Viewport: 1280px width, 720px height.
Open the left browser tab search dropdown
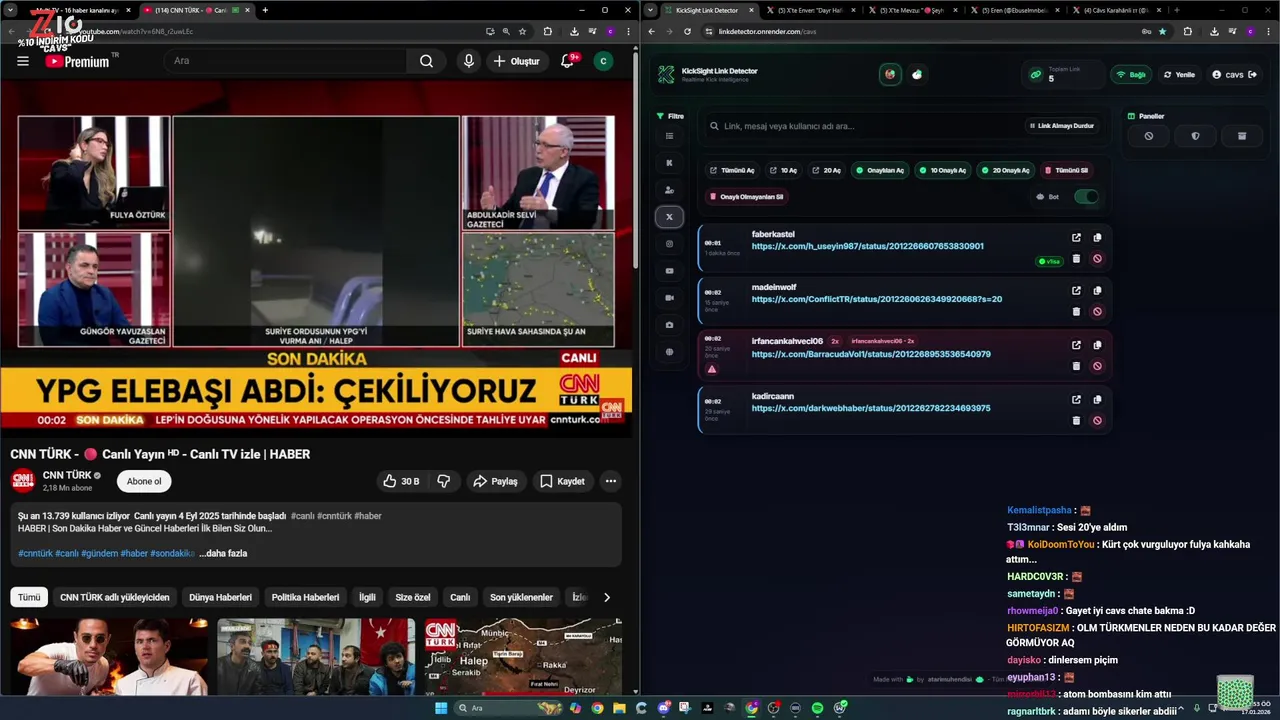click(x=10, y=10)
